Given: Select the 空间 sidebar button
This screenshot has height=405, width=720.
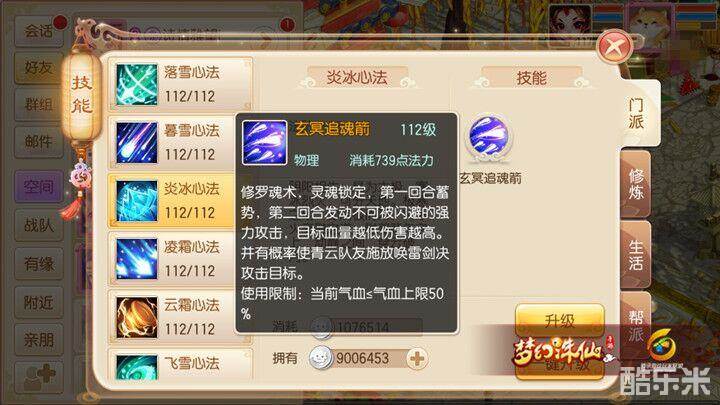Looking at the screenshot, I should click(x=39, y=186).
